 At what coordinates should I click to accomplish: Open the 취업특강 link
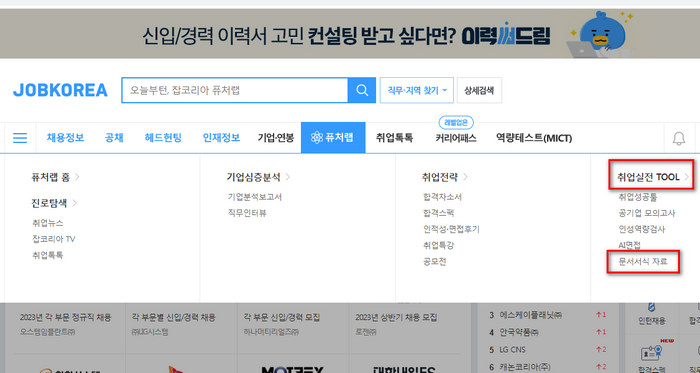[438, 245]
